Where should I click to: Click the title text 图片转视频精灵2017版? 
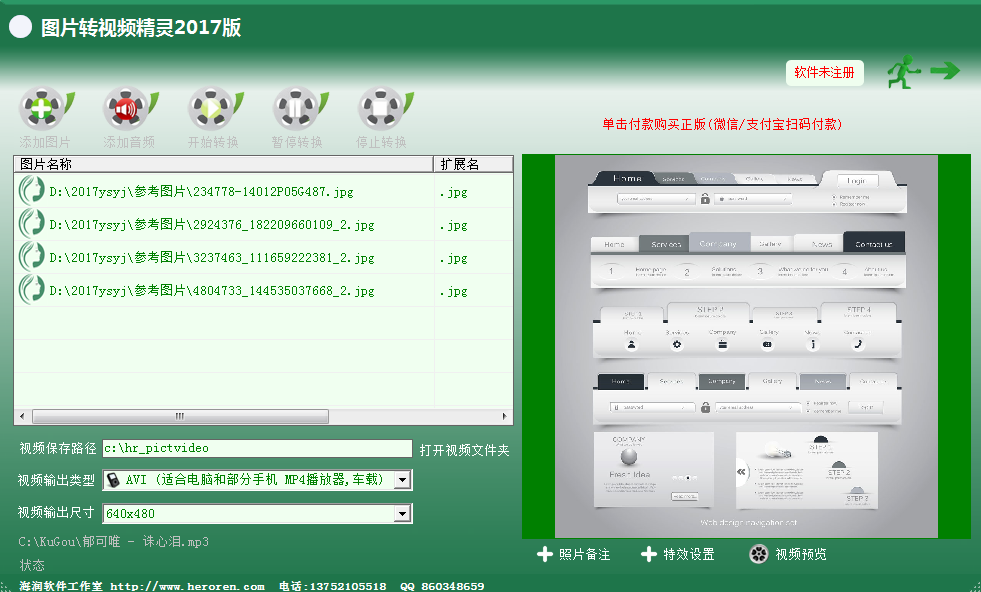[141, 28]
